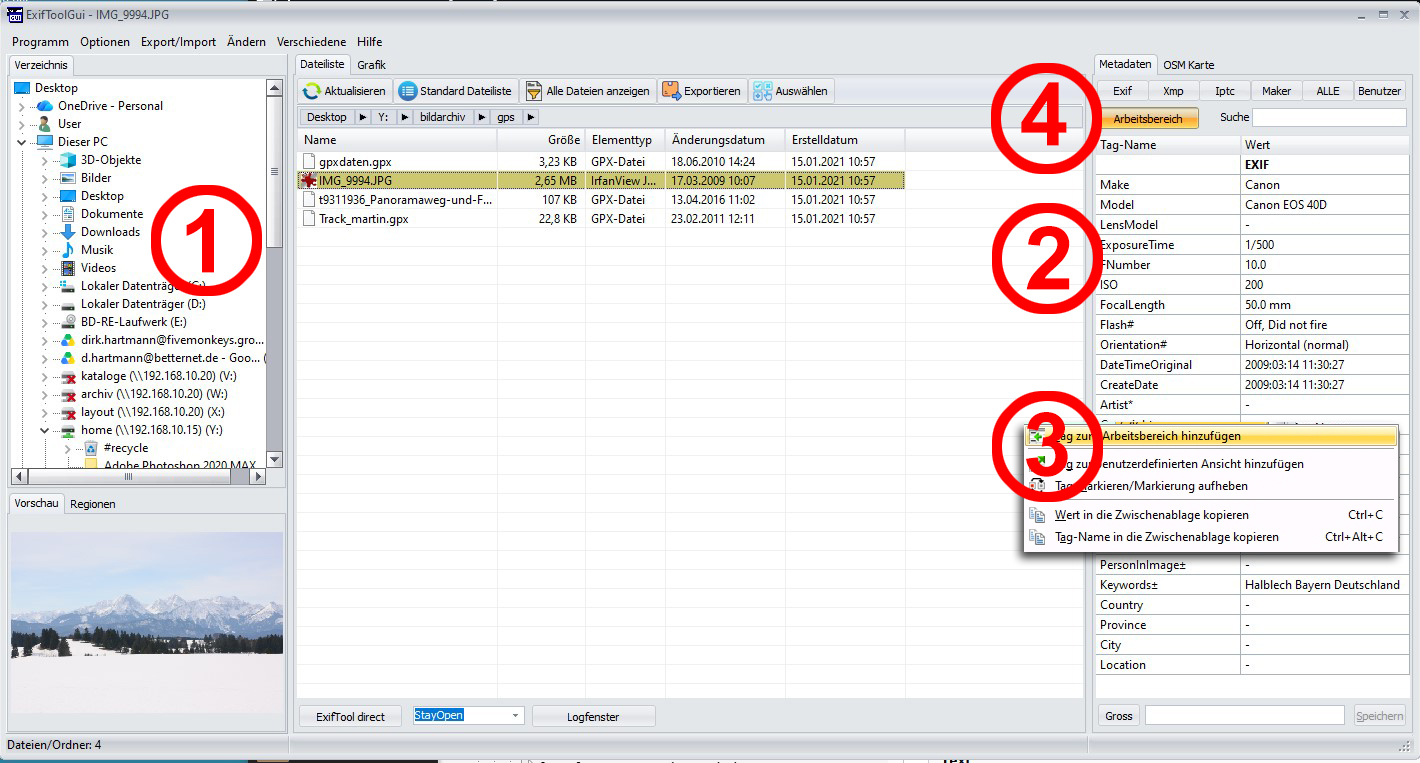1420x763 pixels.
Task: Choose Wert in die Zwischenablage kopieren
Action: coord(1209,515)
